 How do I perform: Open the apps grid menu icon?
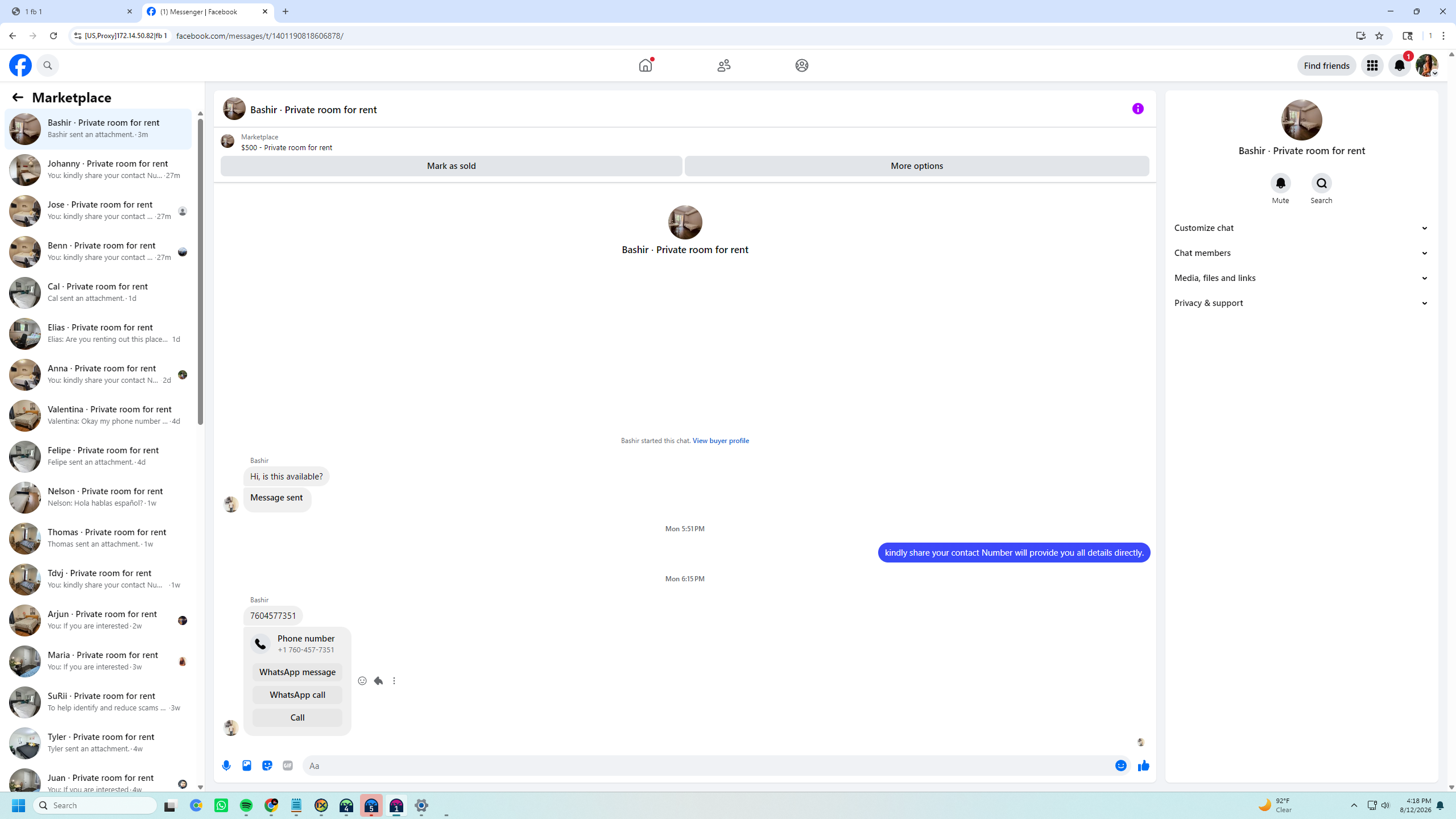coord(1372,65)
